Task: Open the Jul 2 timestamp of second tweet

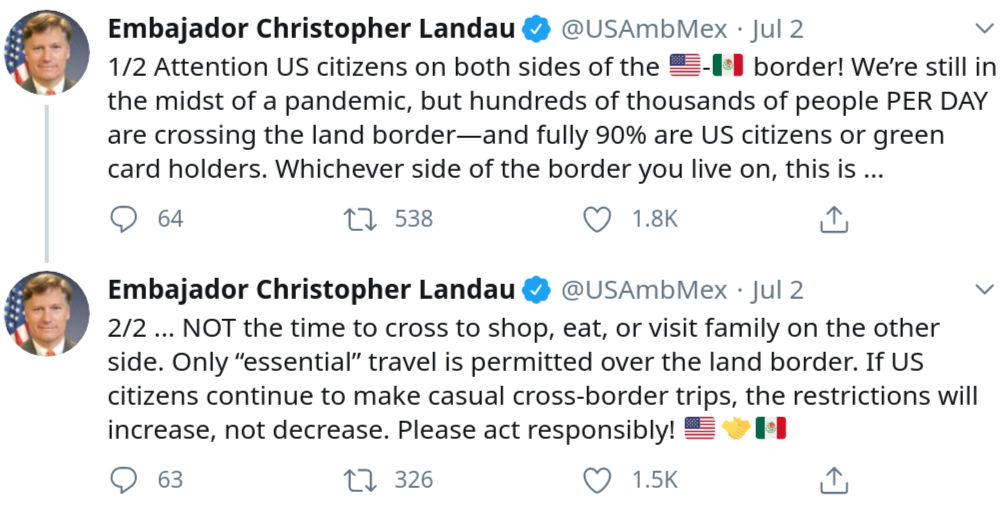Action: click(x=777, y=290)
